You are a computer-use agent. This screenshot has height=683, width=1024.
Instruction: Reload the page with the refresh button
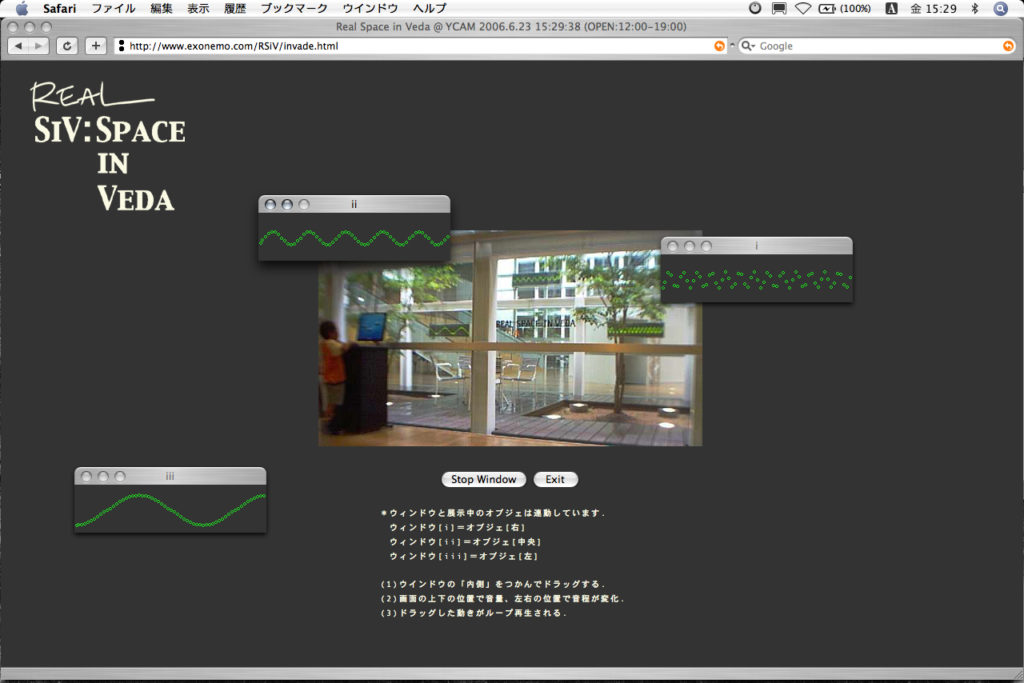[x=67, y=46]
